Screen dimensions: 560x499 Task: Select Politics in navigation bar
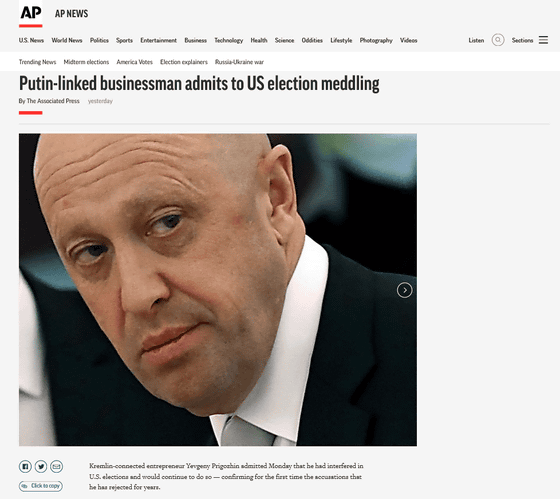[99, 40]
